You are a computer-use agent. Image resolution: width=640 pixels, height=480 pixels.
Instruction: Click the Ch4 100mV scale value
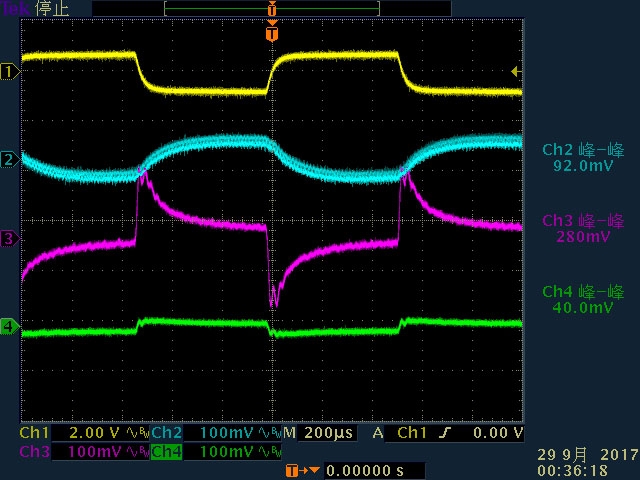[227, 452]
